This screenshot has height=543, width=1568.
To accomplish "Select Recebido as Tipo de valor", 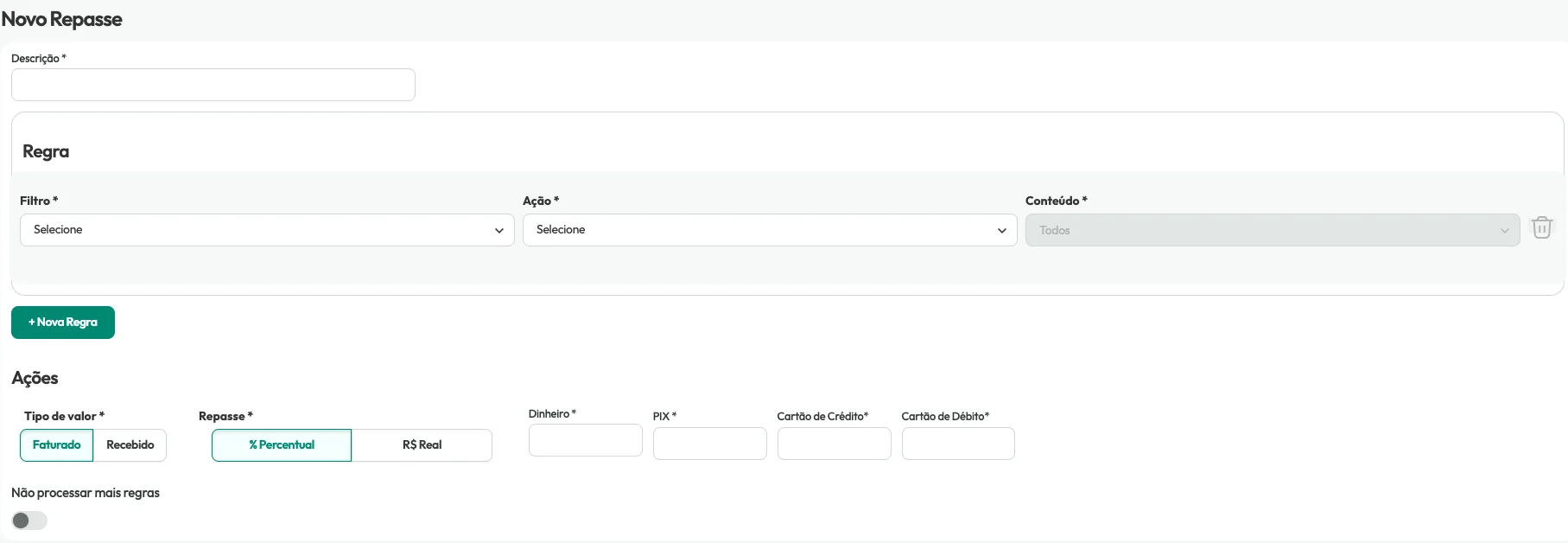I will point(130,445).
